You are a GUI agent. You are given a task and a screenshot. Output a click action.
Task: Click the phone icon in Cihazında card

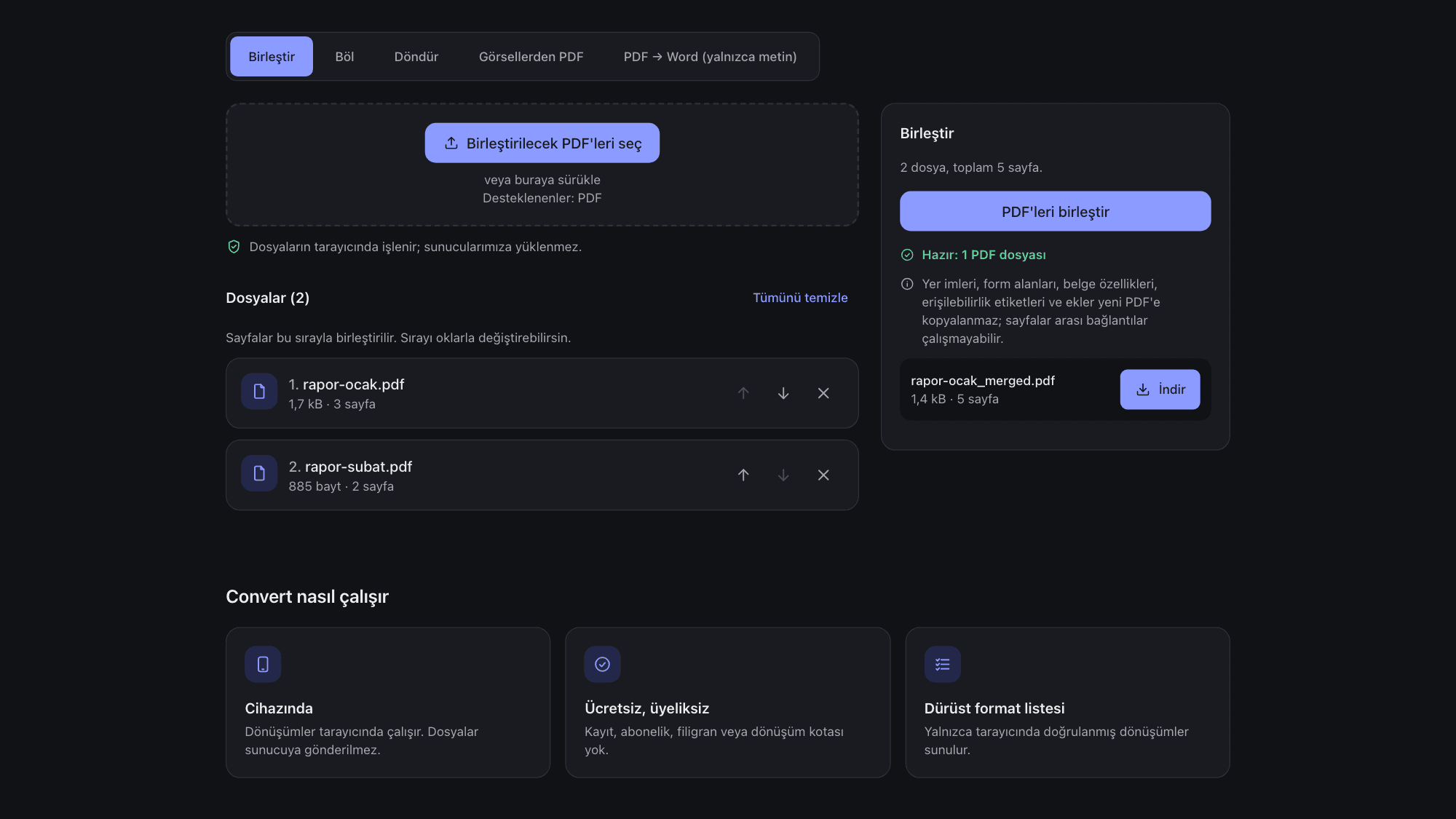pos(263,664)
